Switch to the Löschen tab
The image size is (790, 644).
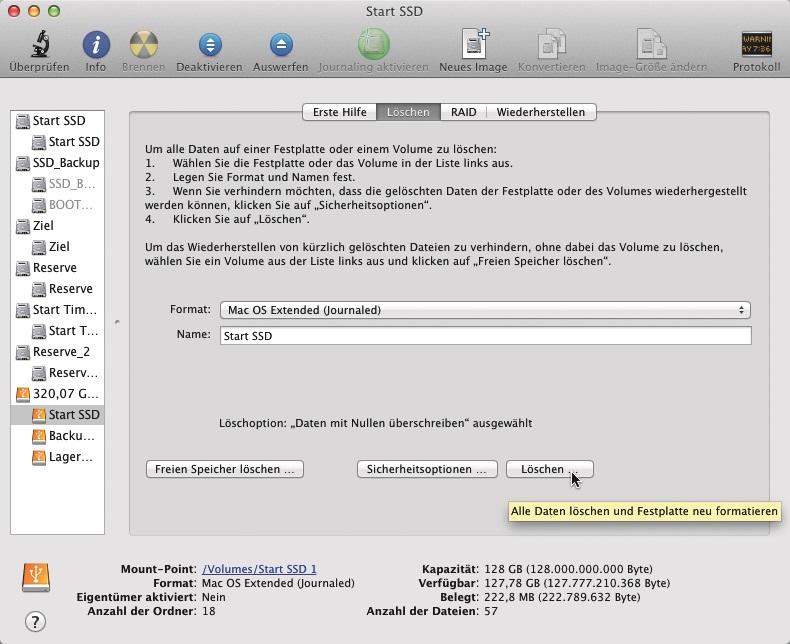click(408, 112)
